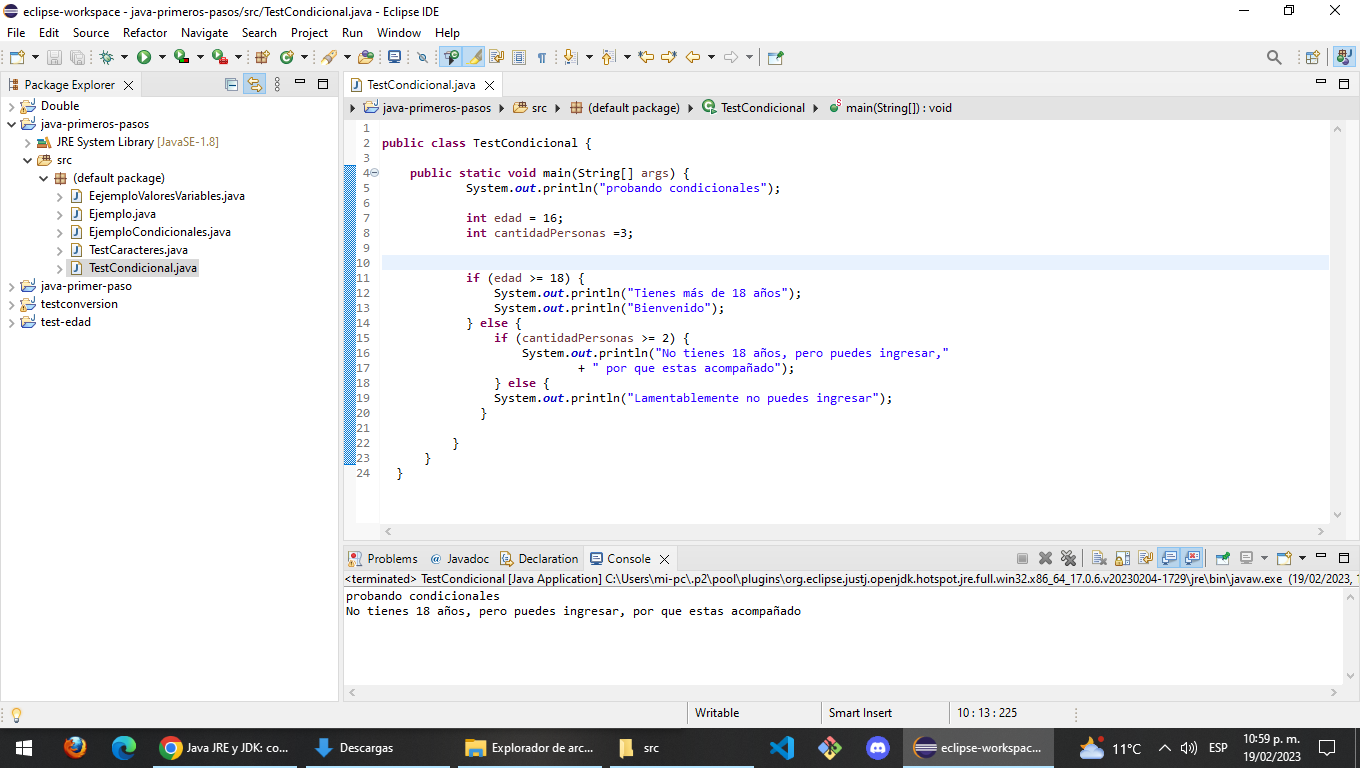Select the Java perspective icon
Image resolution: width=1360 pixels, height=768 pixels.
pyautogui.click(x=1344, y=58)
